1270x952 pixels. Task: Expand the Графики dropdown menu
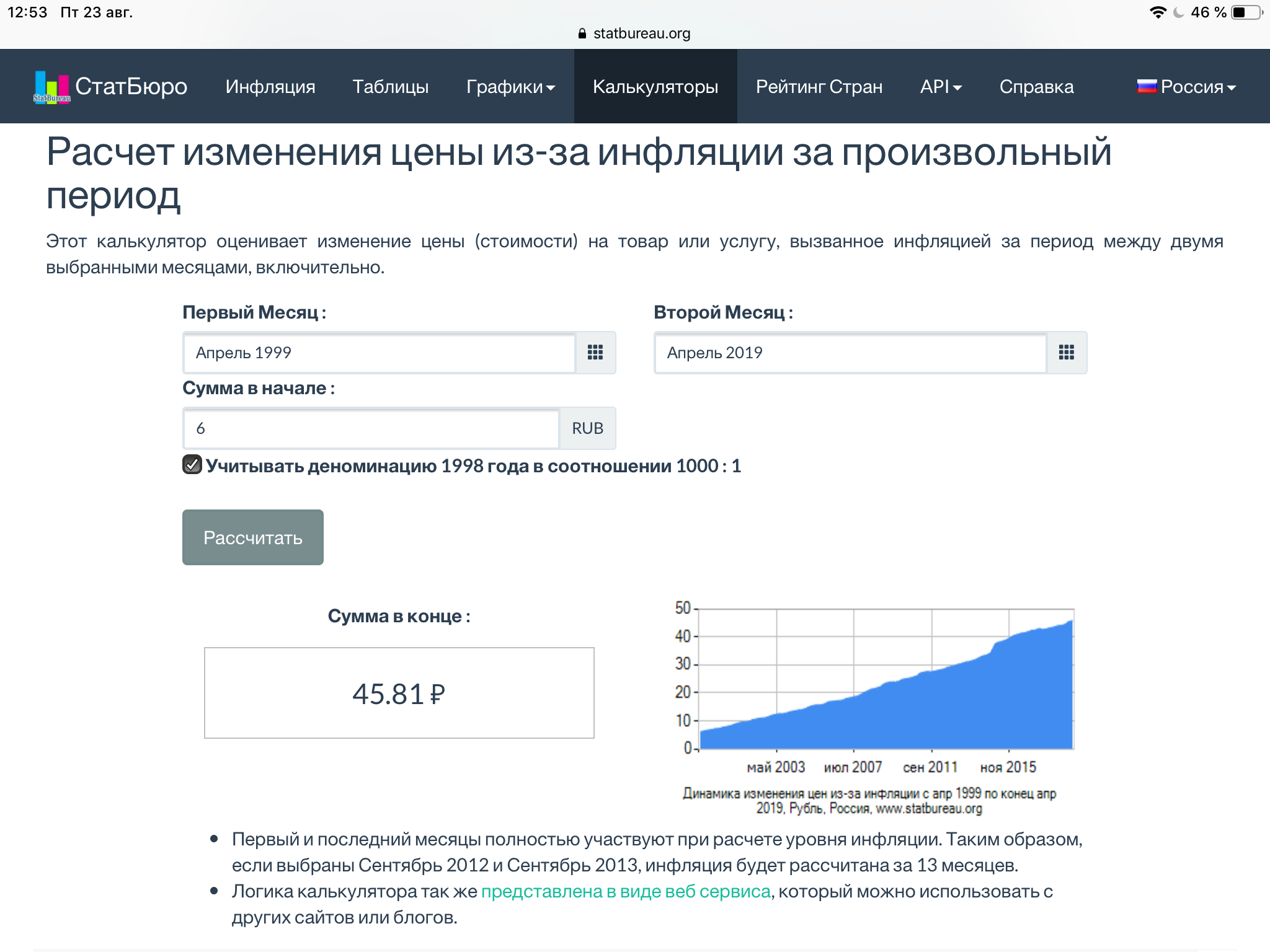(x=510, y=86)
